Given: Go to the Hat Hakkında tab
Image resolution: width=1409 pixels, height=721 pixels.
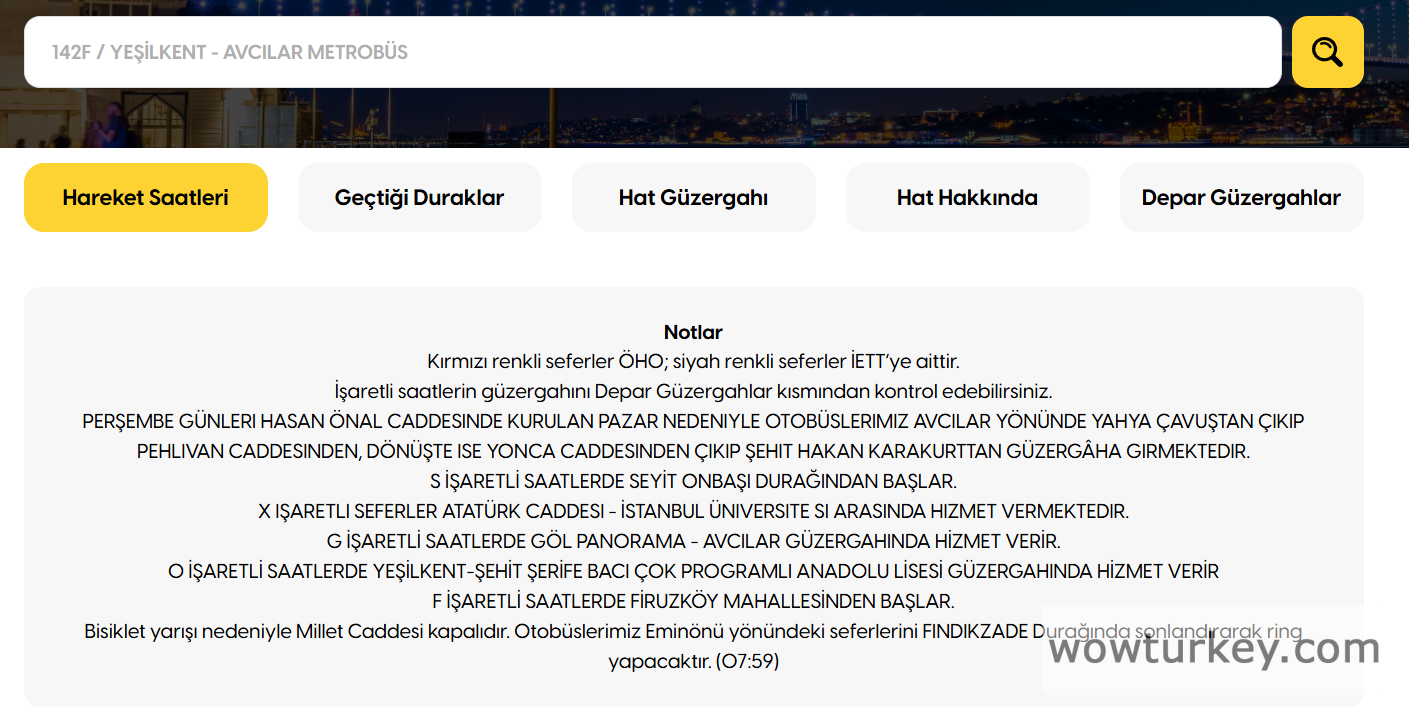Looking at the screenshot, I should pyautogui.click(x=967, y=198).
